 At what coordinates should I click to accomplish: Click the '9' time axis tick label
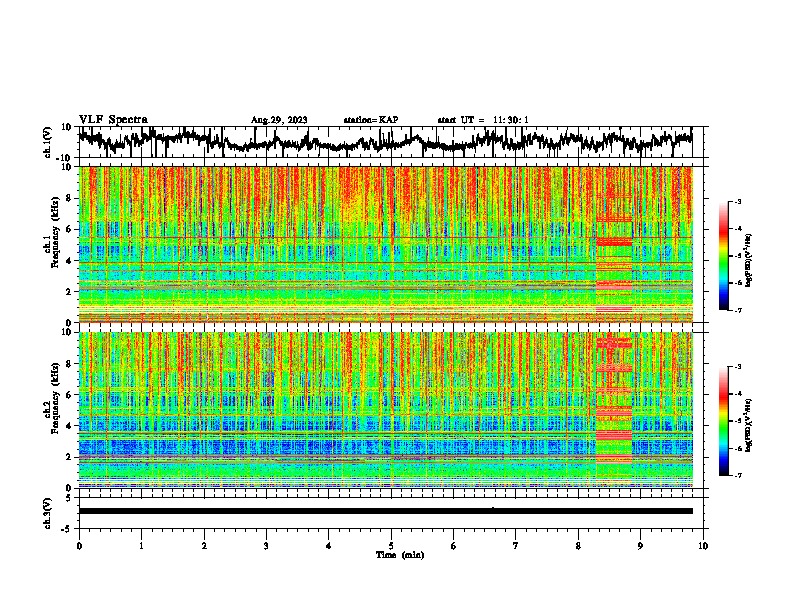point(640,546)
